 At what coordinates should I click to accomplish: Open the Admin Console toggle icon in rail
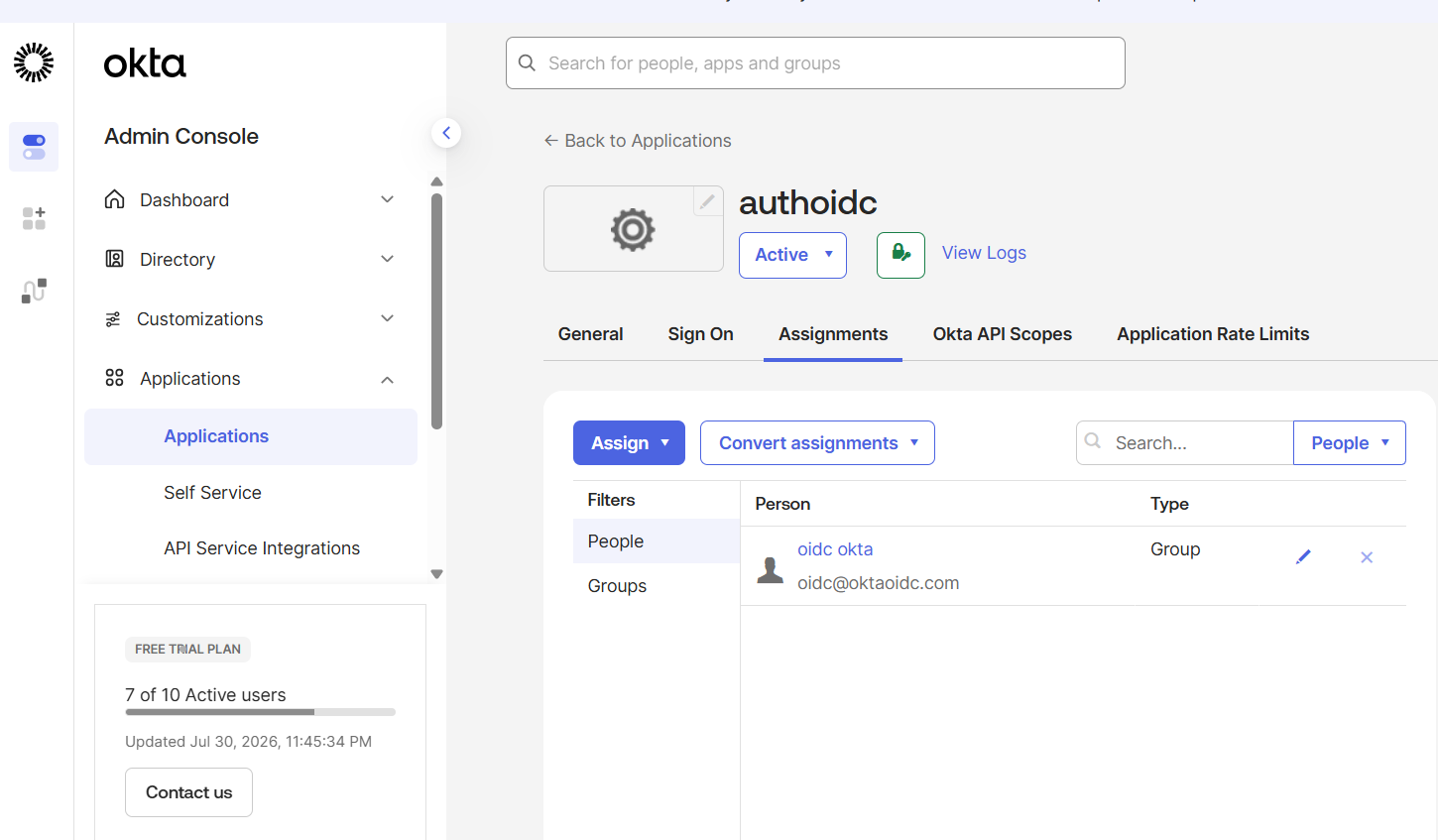[34, 147]
